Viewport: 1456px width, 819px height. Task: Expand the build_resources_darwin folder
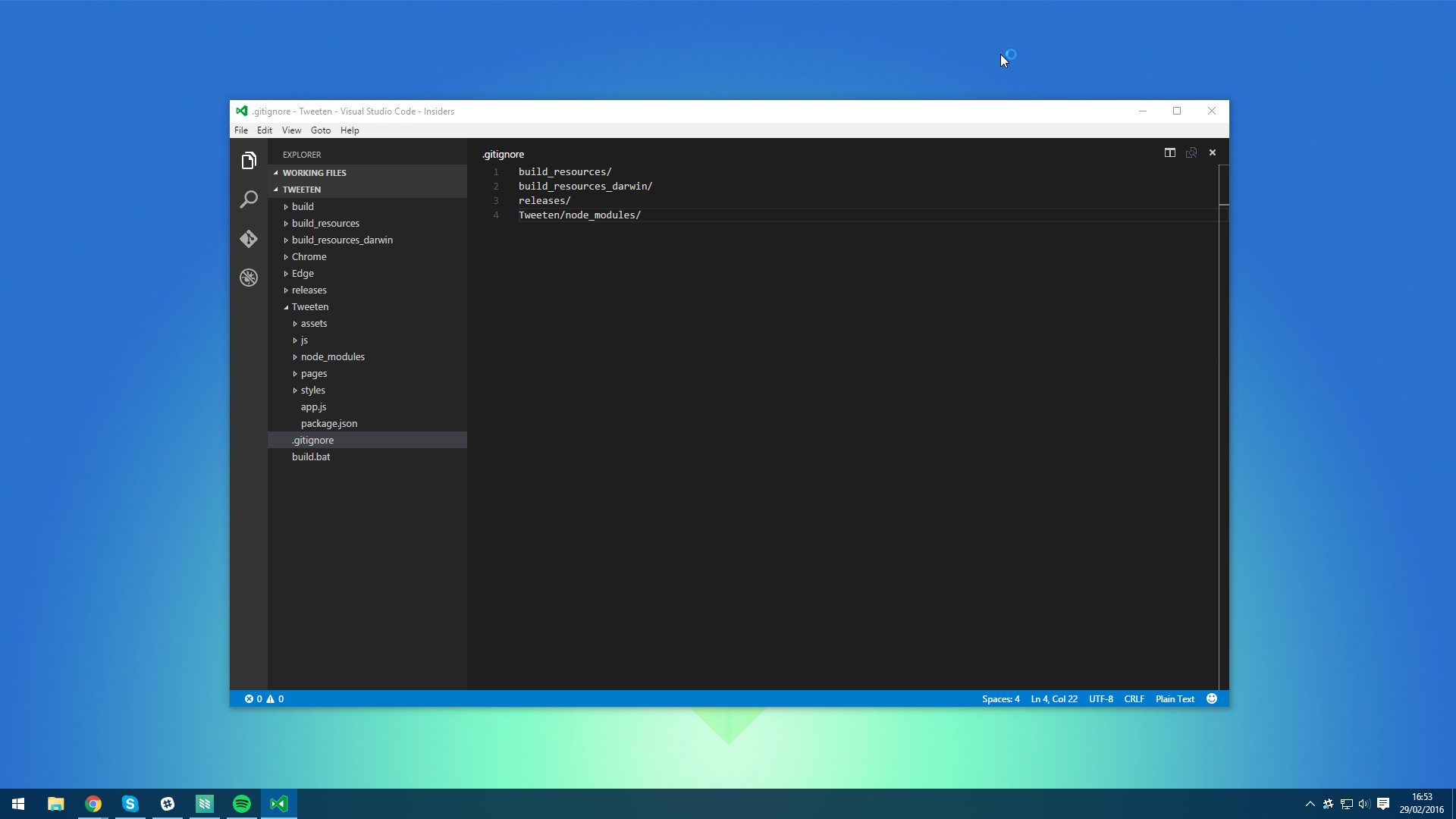tap(367, 240)
